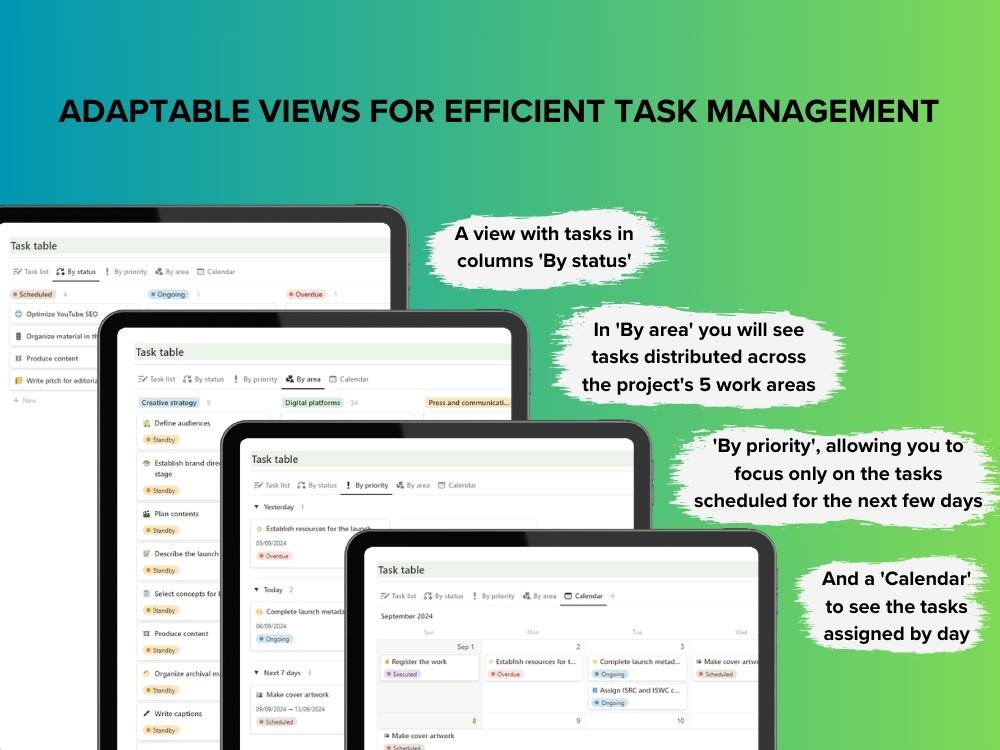
Task: Select the Sep 1 calendar day
Action: pyautogui.click(x=466, y=647)
